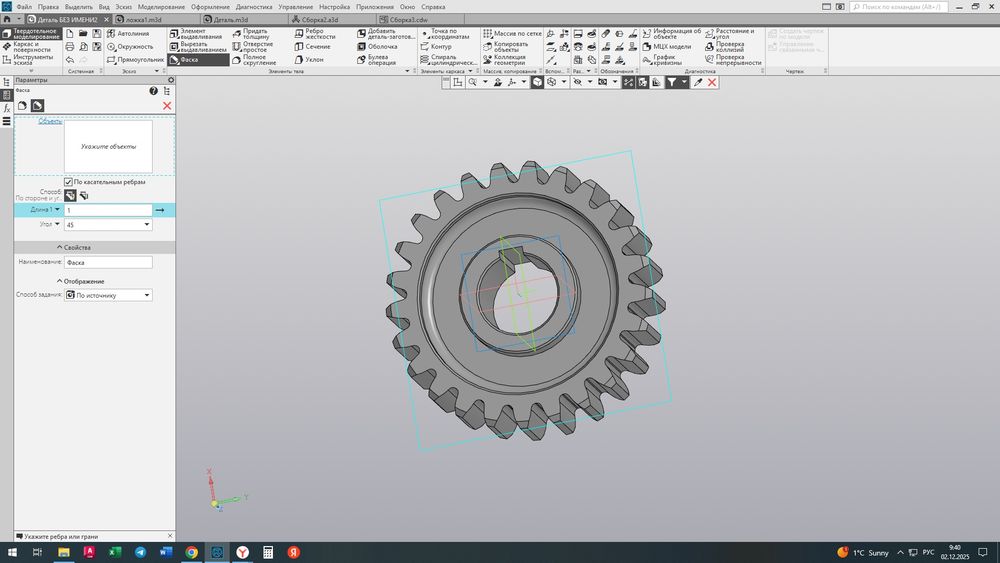Open График кривизны tool
This screenshot has width=1000, height=563.
click(x=662, y=59)
